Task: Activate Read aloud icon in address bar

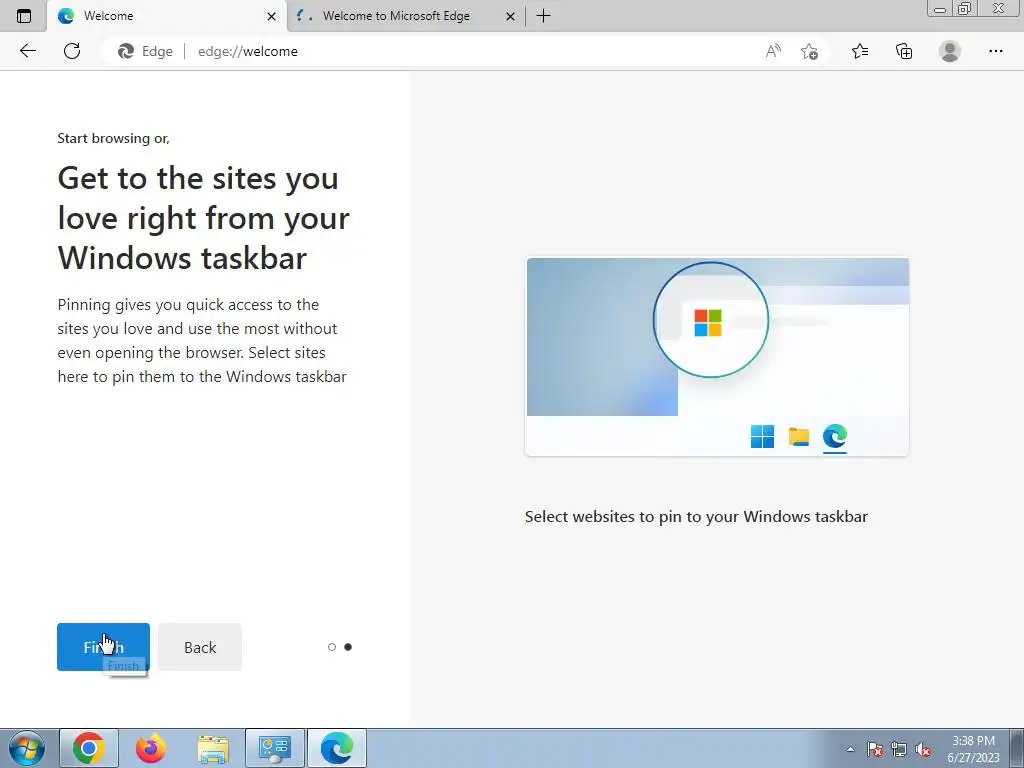Action: coord(773,51)
